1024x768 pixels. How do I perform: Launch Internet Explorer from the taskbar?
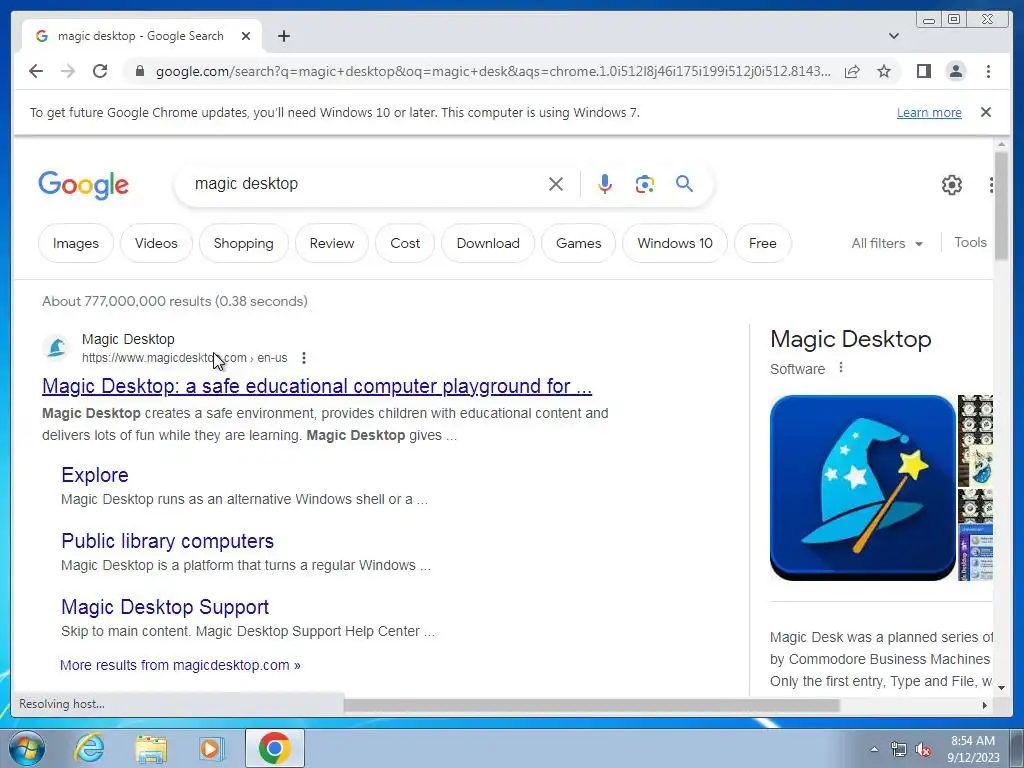(x=89, y=748)
